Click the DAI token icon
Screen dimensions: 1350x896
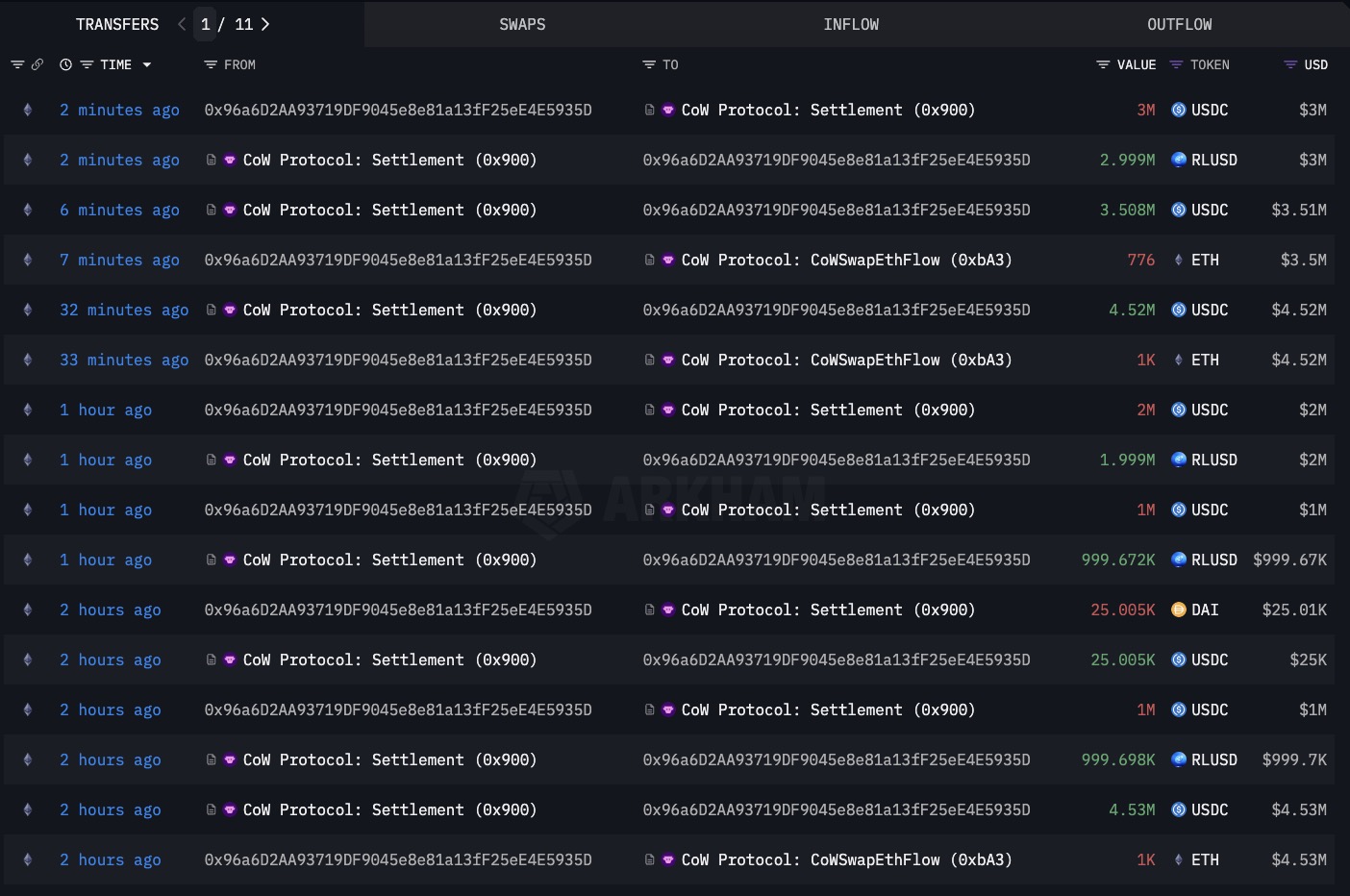click(x=1178, y=610)
